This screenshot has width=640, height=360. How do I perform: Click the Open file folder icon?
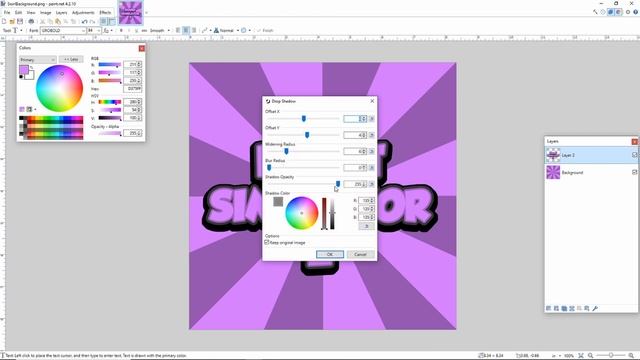(x=12, y=22)
